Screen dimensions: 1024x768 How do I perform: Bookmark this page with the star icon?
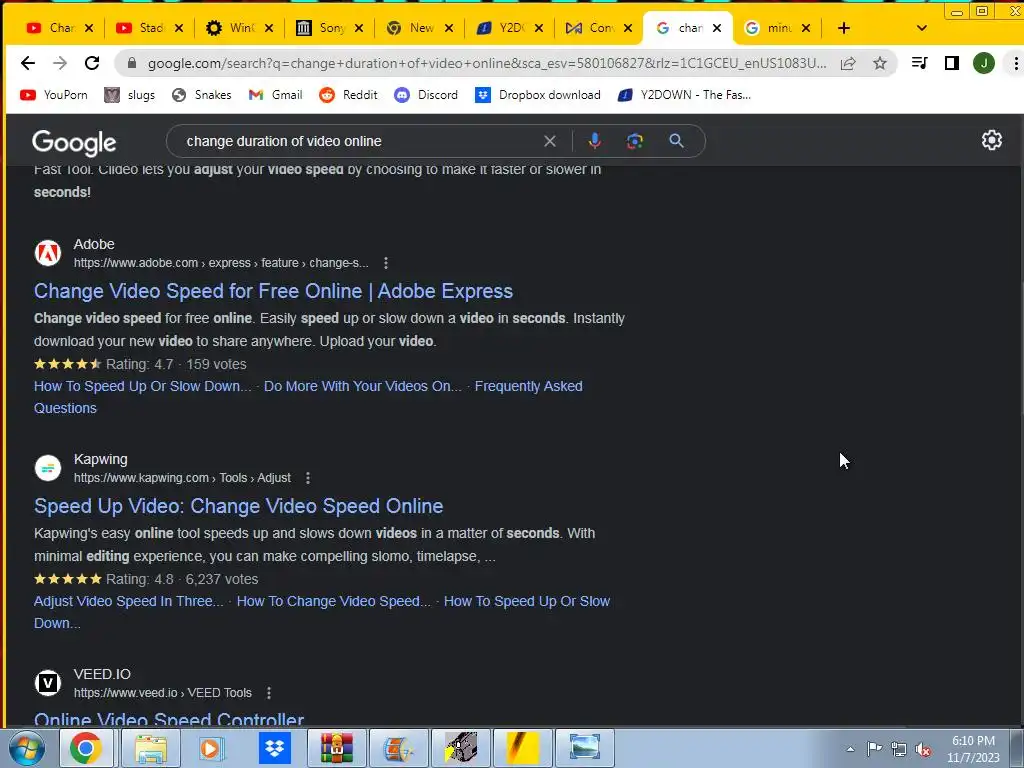[880, 63]
